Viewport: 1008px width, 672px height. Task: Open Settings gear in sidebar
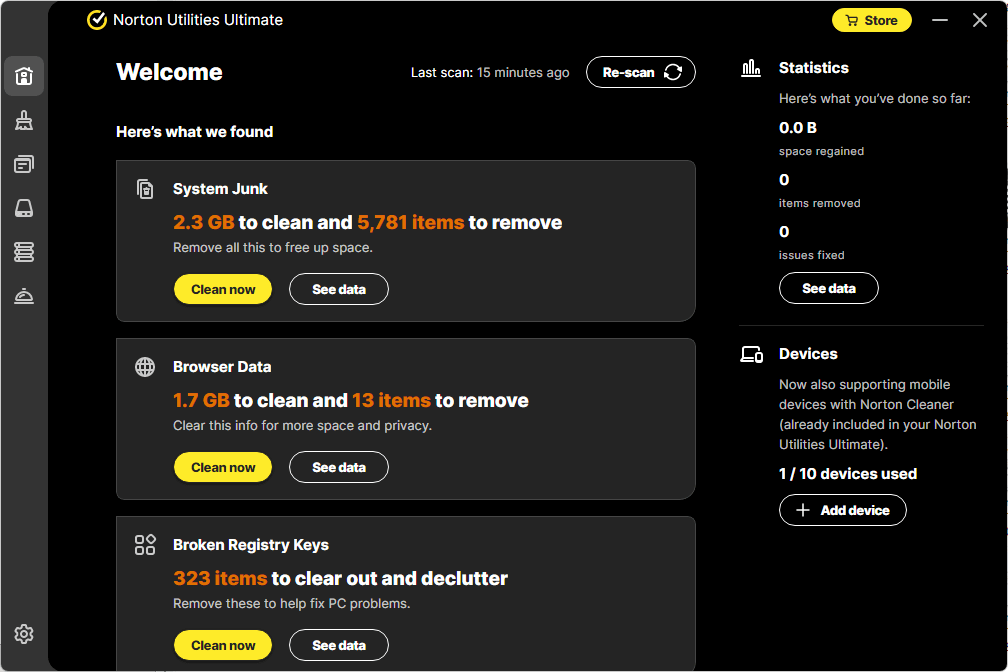point(24,634)
